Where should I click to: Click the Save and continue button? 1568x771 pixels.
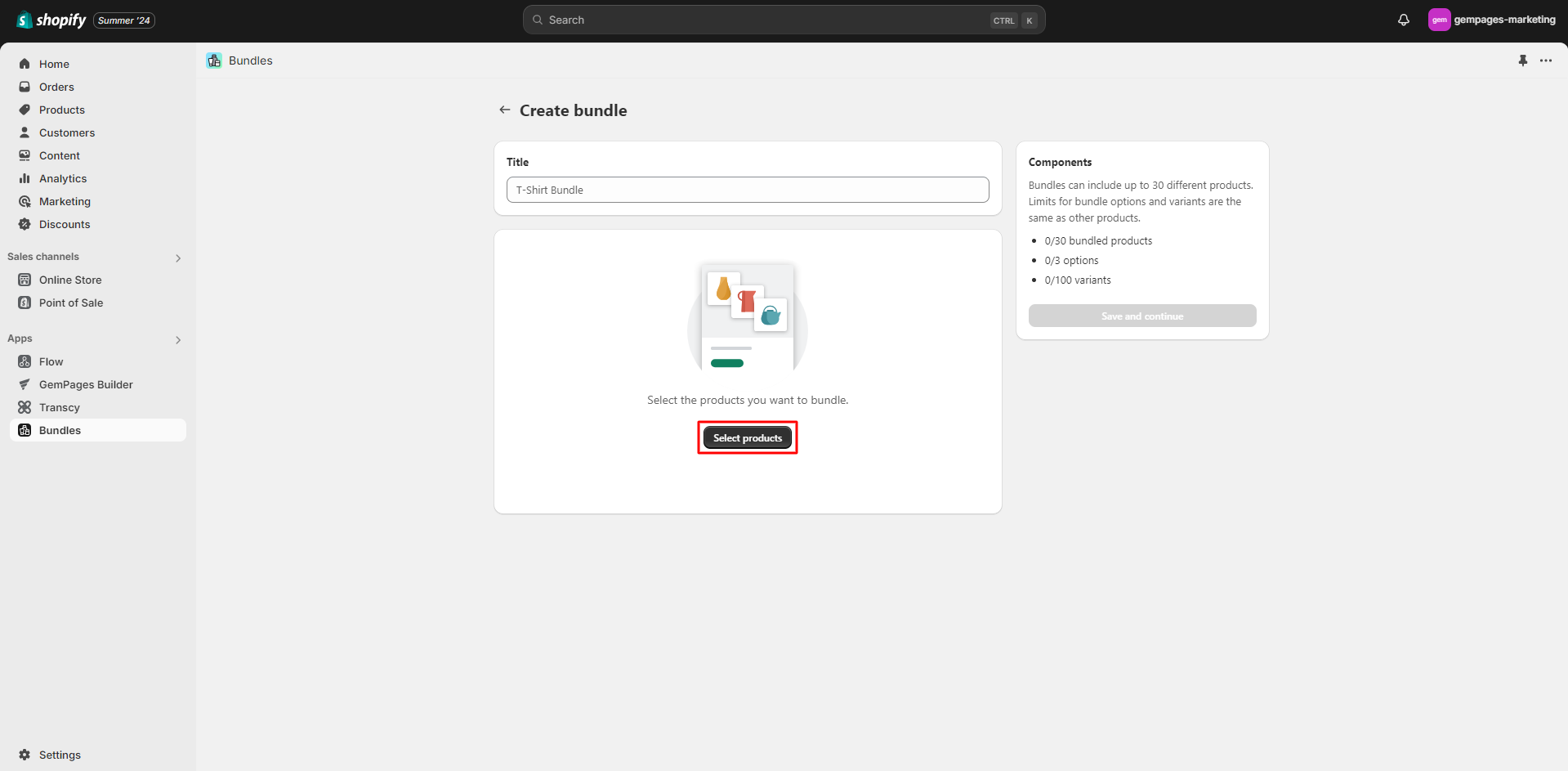click(1141, 316)
